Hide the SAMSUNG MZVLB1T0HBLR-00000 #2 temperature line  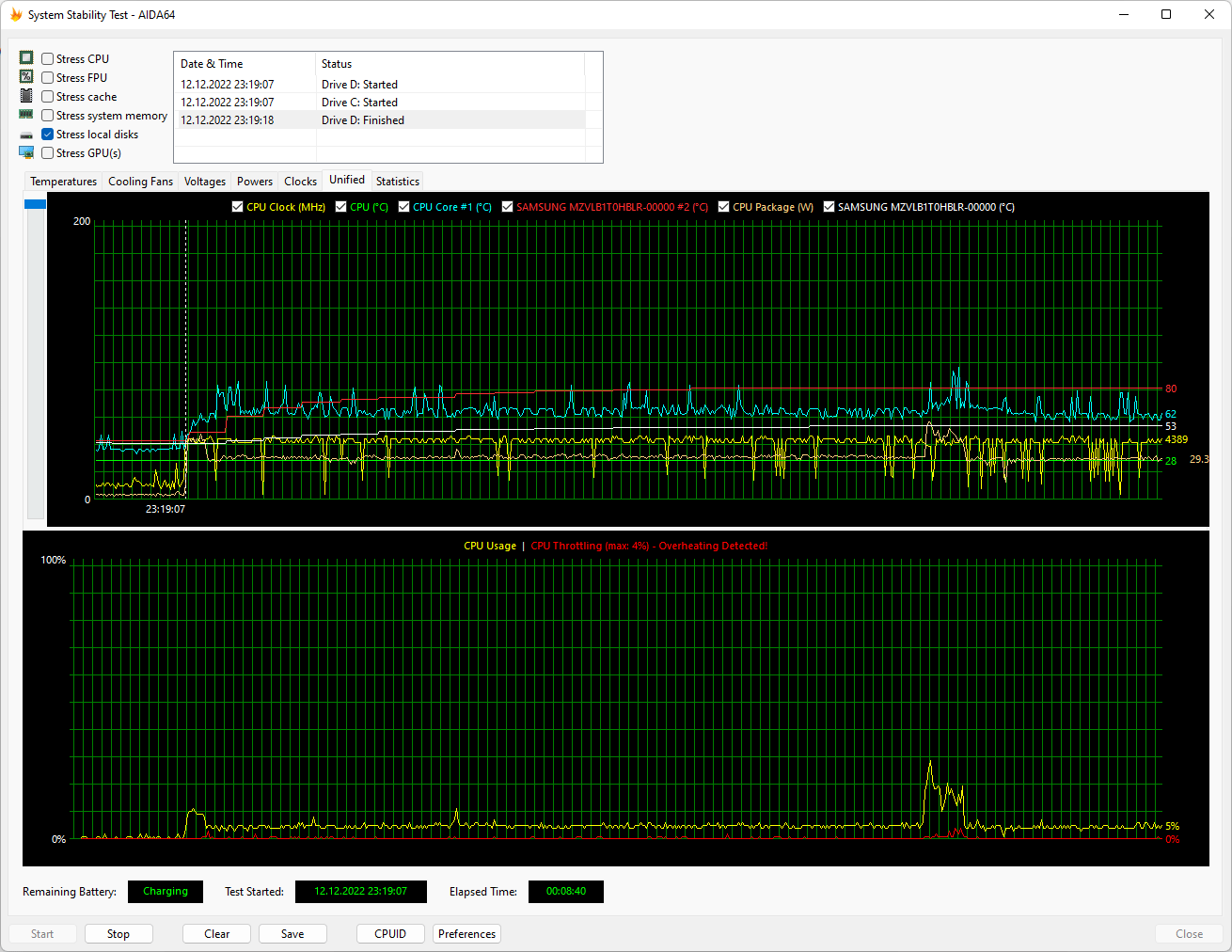pos(508,207)
